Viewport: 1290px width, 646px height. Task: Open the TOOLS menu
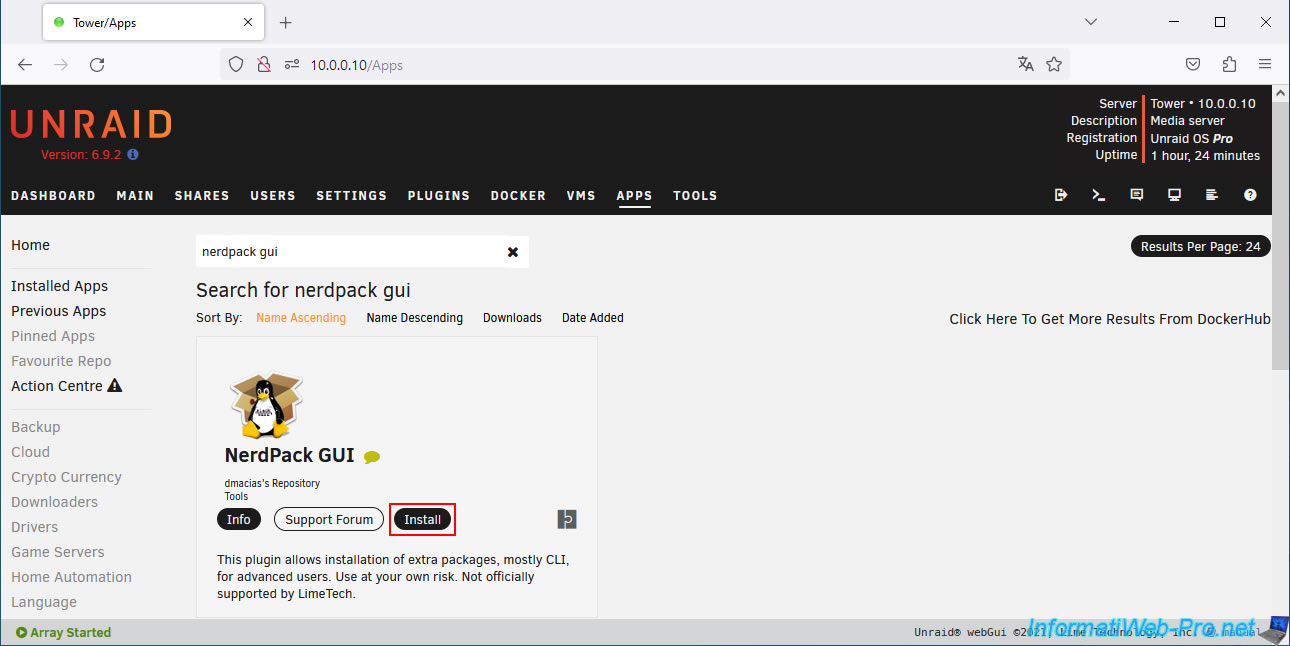coord(695,196)
